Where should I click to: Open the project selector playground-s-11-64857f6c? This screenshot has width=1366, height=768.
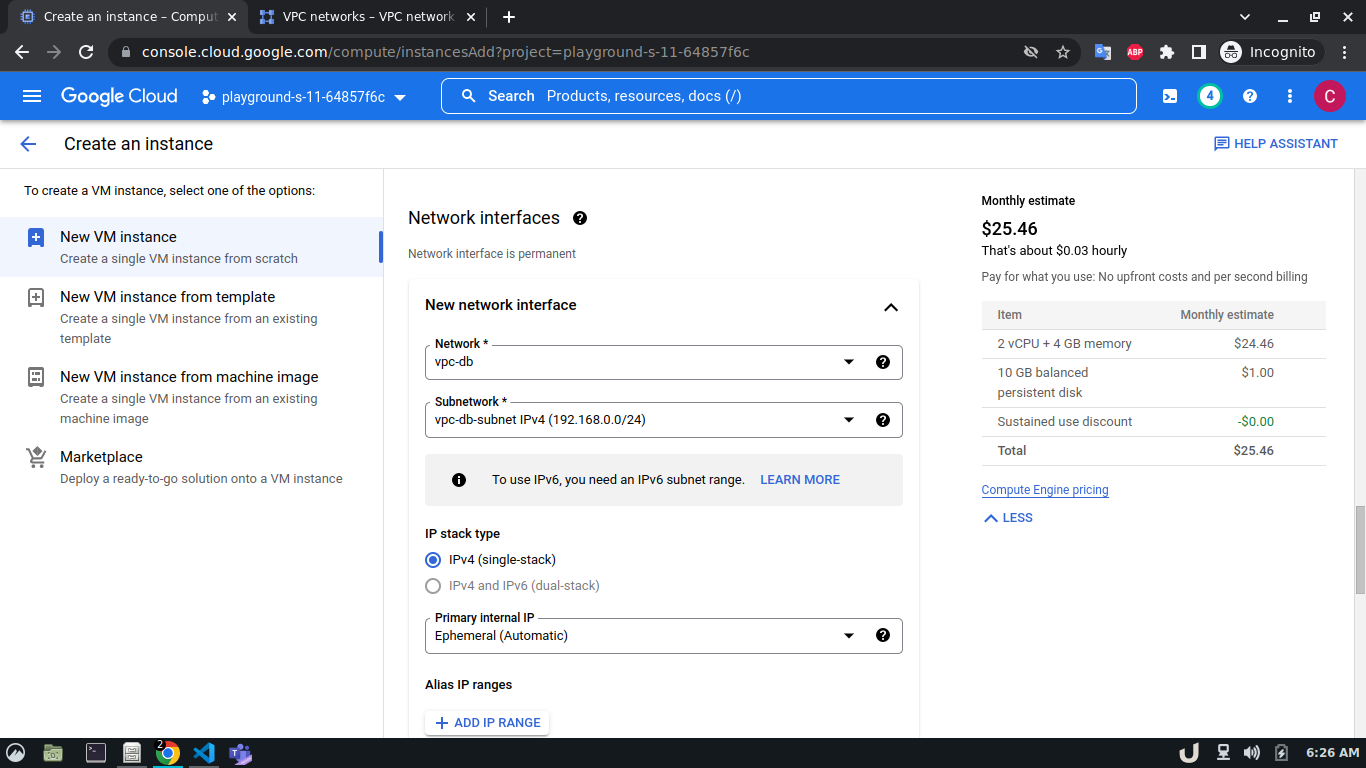[x=304, y=97]
